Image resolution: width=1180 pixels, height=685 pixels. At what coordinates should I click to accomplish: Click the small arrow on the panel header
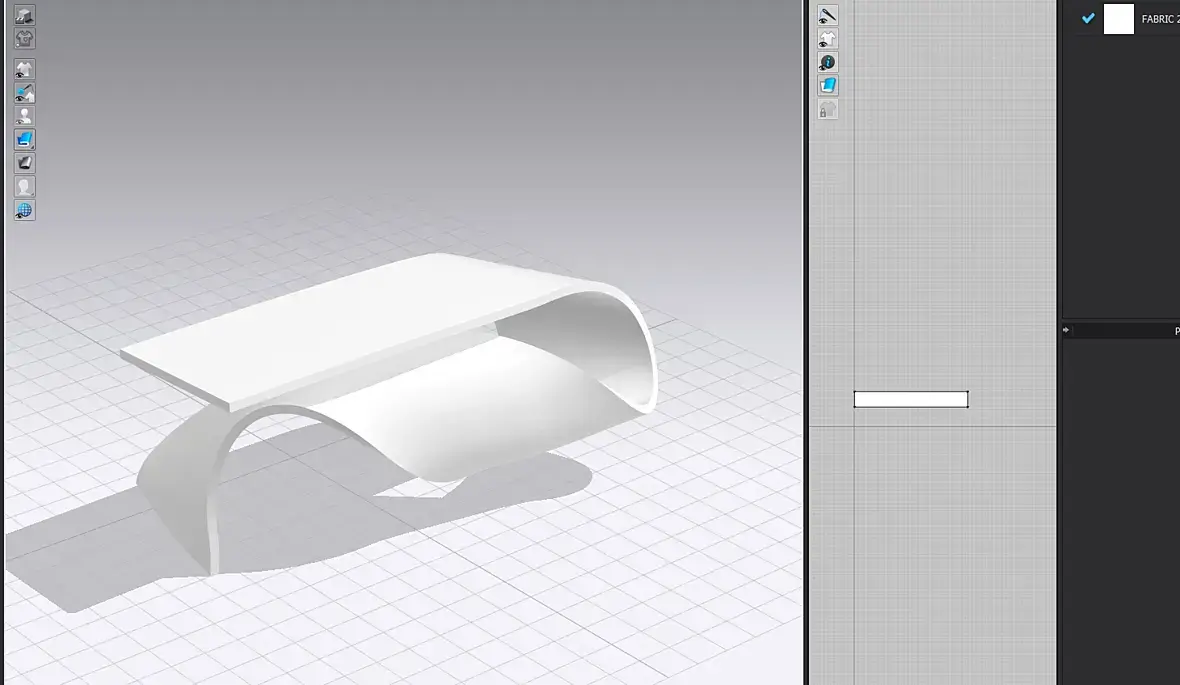[x=1066, y=330]
